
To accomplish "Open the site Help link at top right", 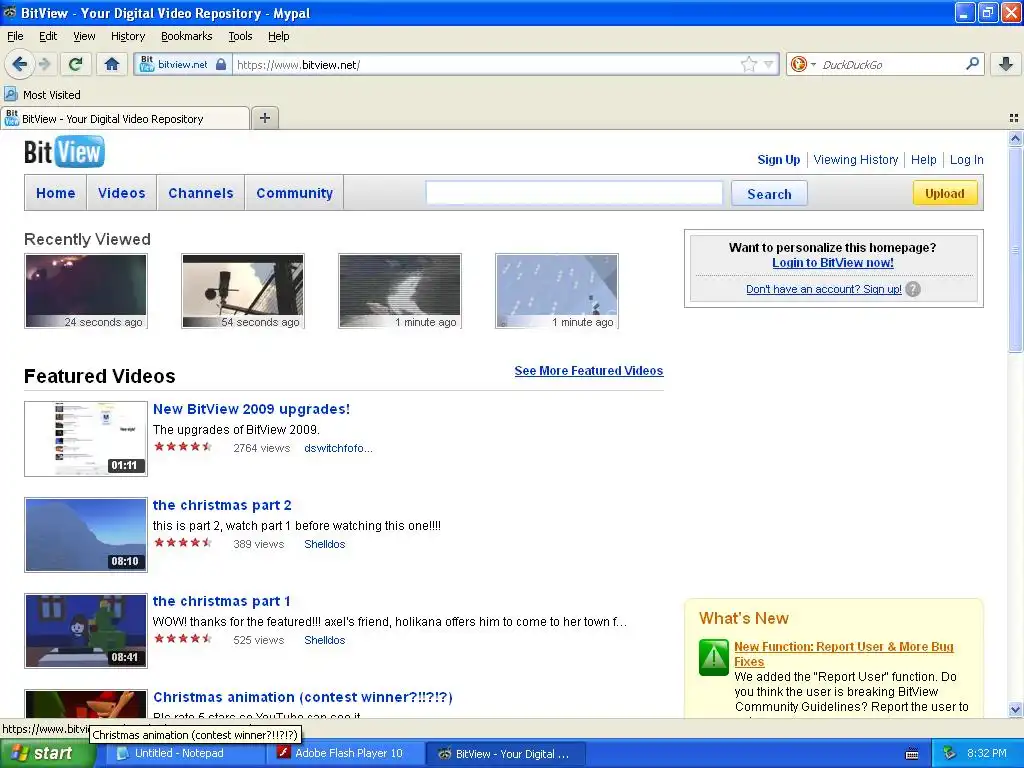I will 923,159.
